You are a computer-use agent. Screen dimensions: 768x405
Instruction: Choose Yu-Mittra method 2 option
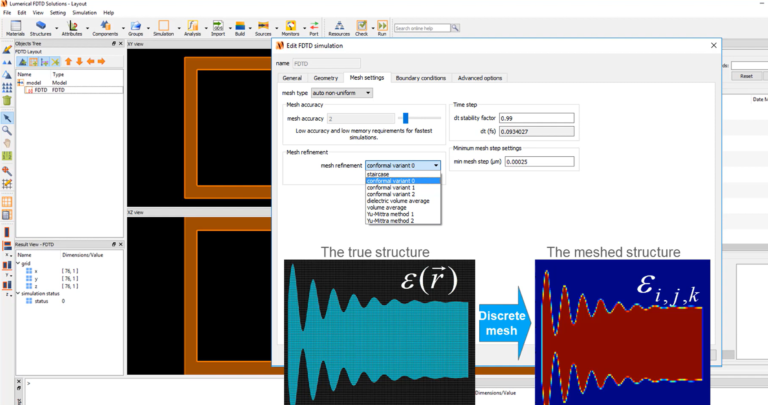click(403, 221)
